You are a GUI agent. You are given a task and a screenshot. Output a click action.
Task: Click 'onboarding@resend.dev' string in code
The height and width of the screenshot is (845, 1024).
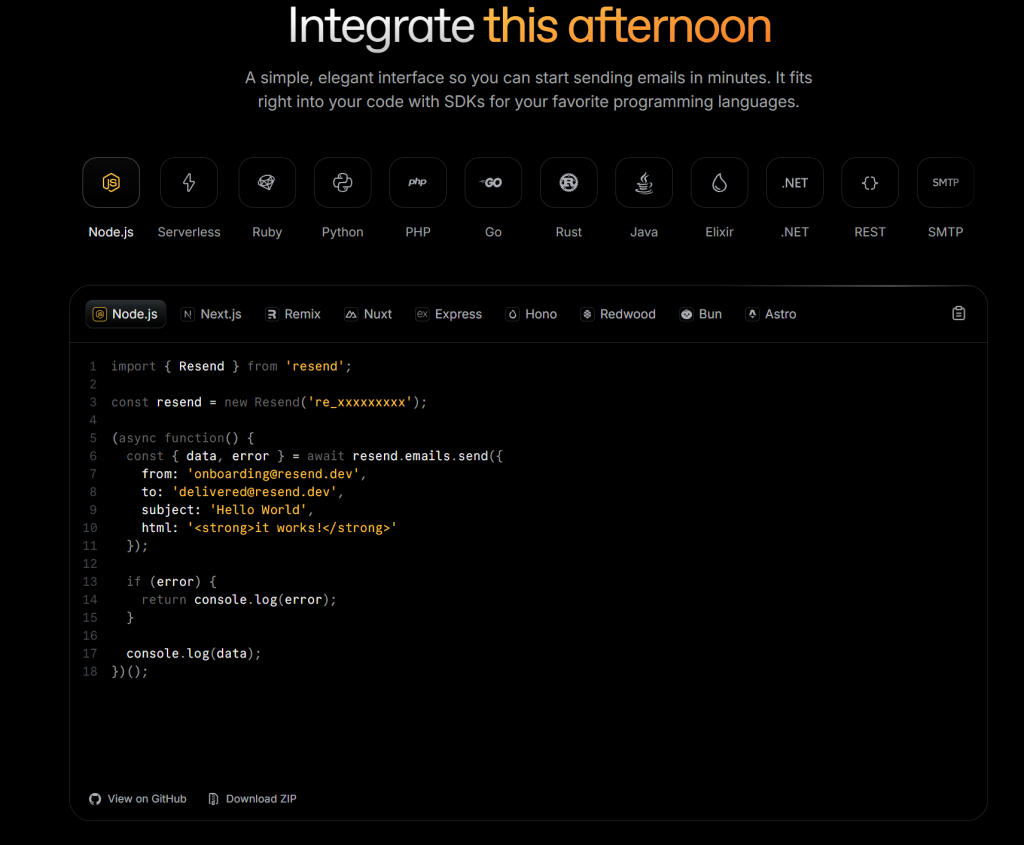[273, 474]
